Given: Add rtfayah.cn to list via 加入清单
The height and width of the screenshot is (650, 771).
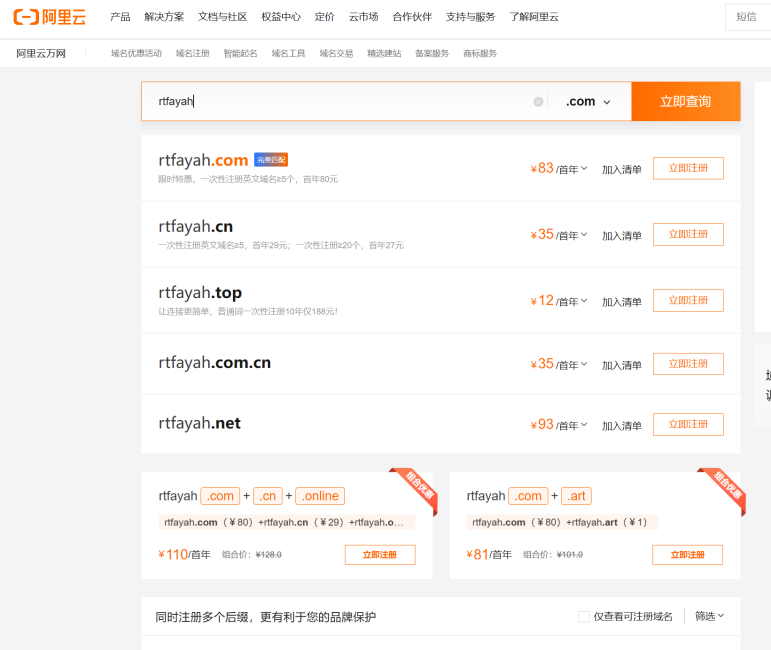Looking at the screenshot, I should point(622,236).
